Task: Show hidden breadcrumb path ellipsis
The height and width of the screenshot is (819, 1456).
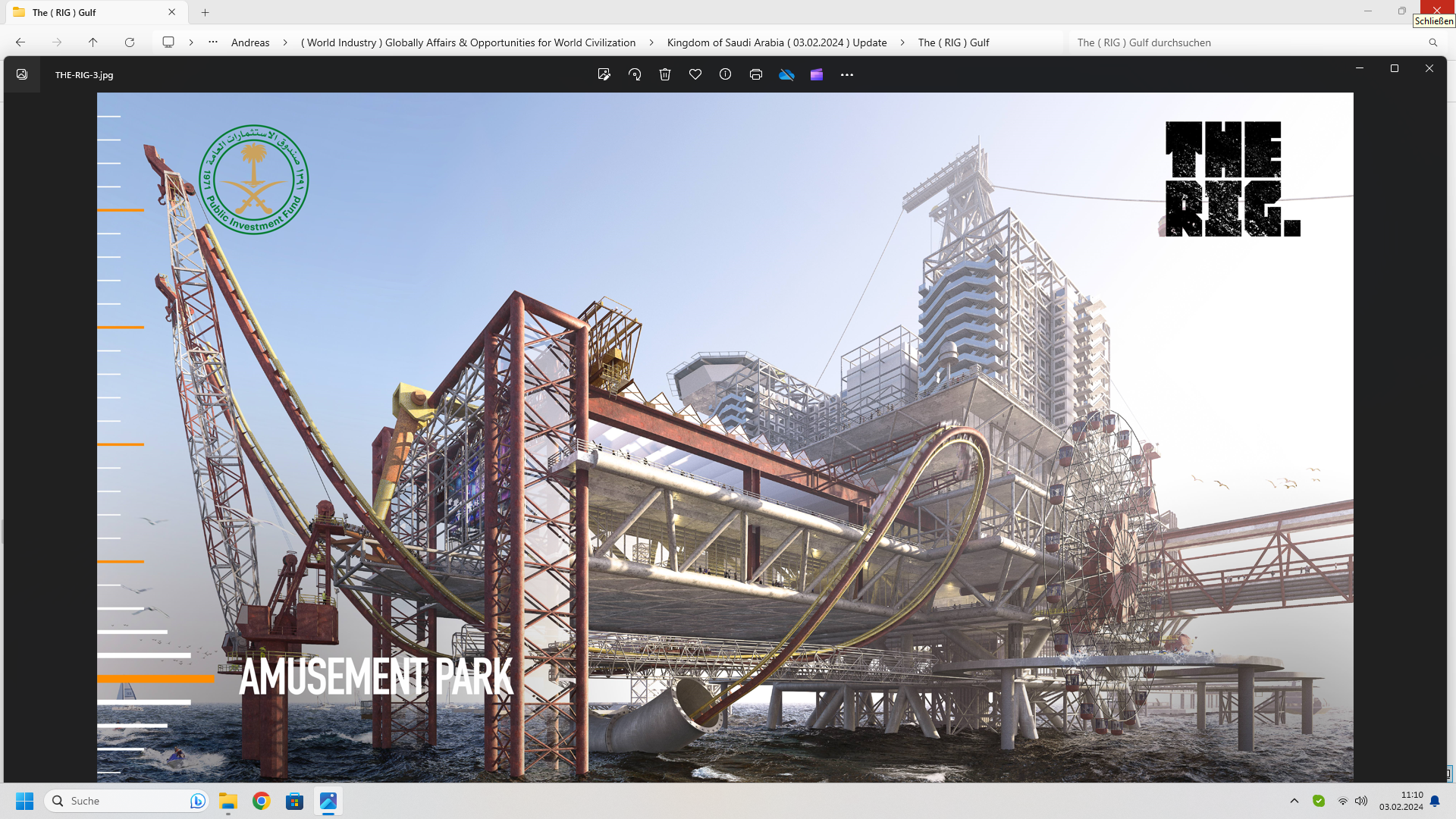Action: (213, 42)
